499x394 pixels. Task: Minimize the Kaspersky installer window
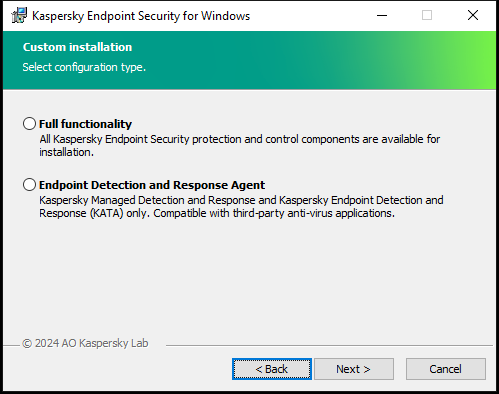pos(382,15)
